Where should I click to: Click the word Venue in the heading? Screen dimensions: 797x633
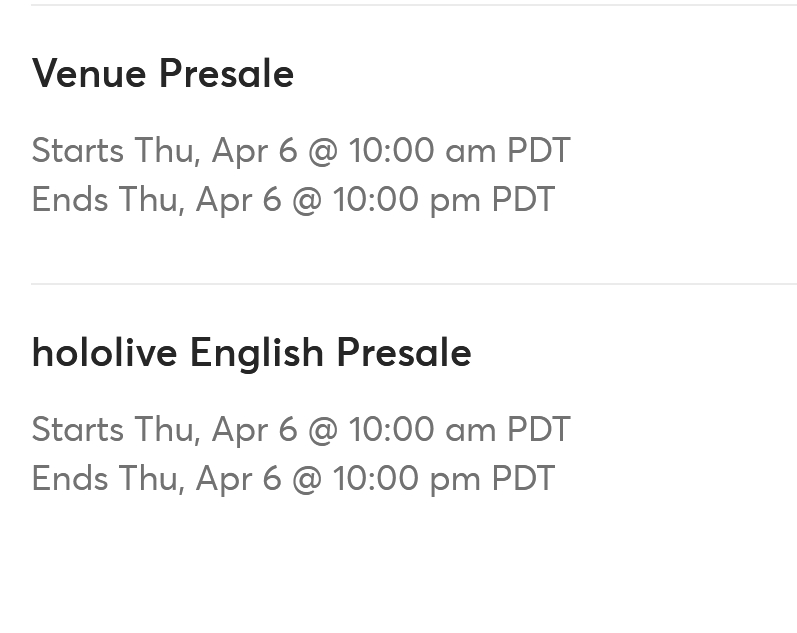tap(89, 74)
